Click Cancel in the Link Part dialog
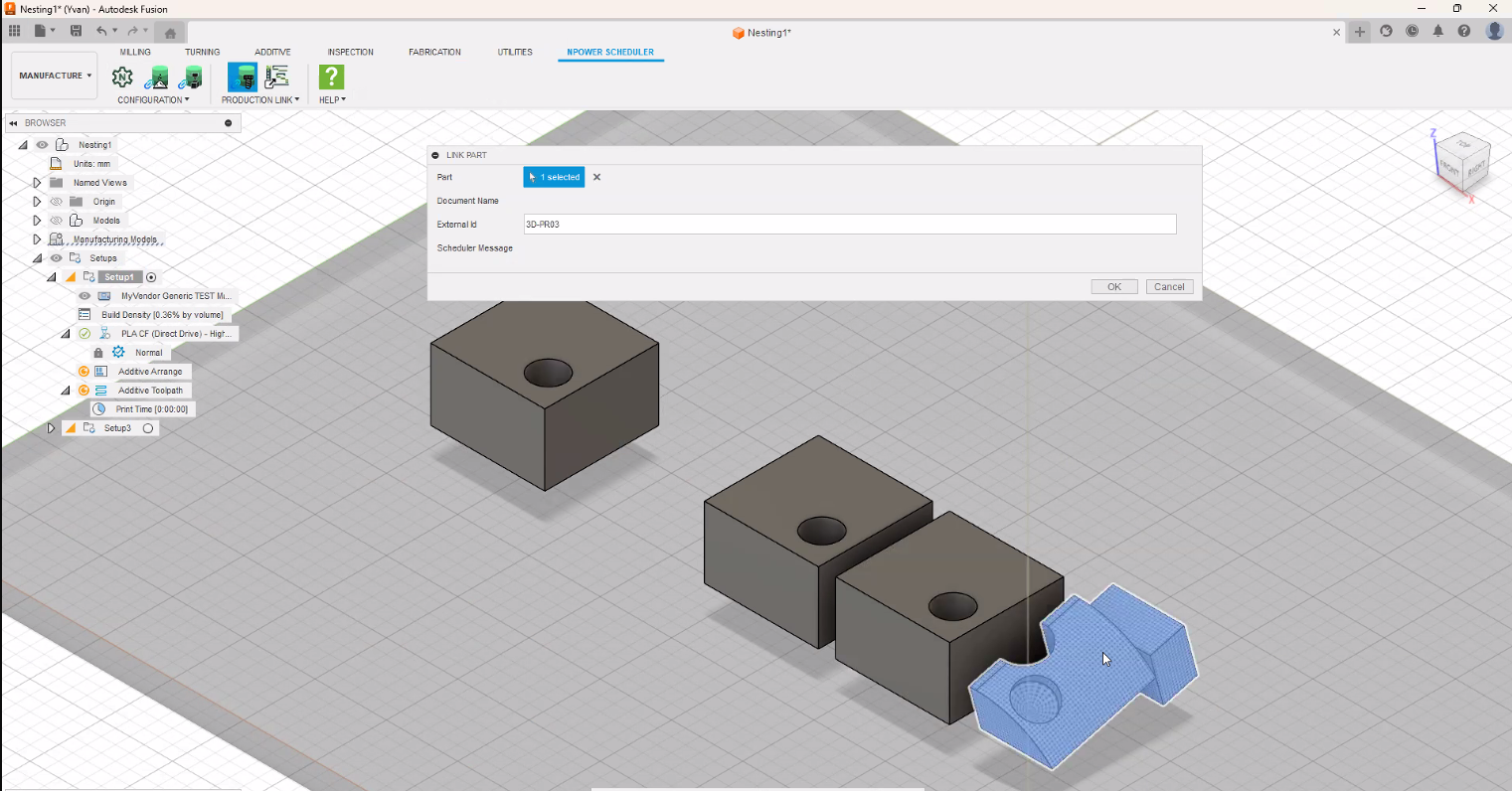The width and height of the screenshot is (1512, 791). point(1169,286)
